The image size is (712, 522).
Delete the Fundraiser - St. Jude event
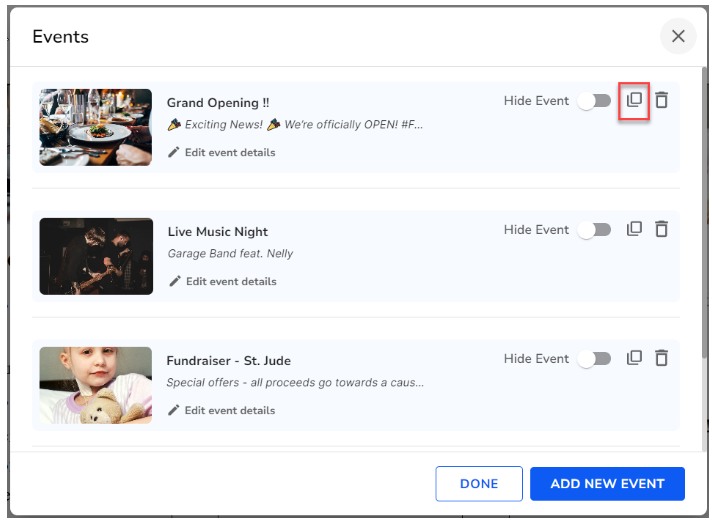(661, 358)
